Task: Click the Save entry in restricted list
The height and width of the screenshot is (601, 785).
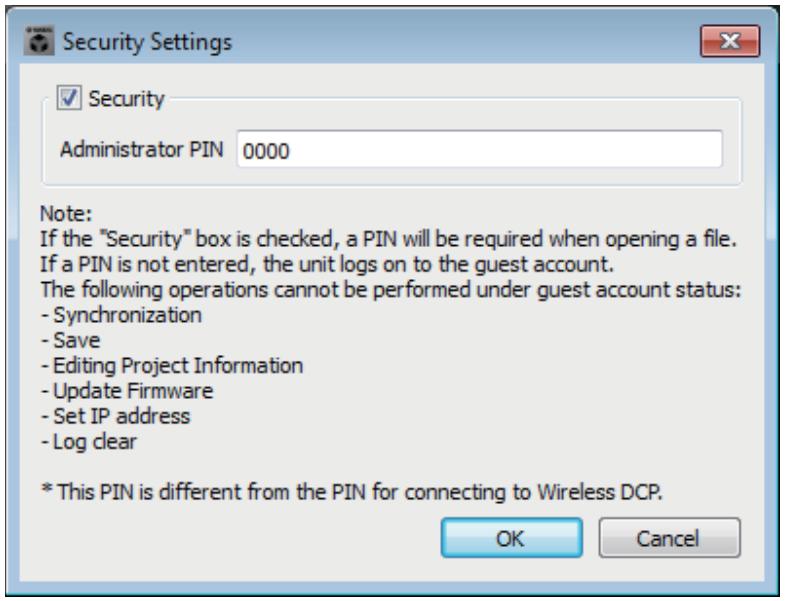Action: 71,341
